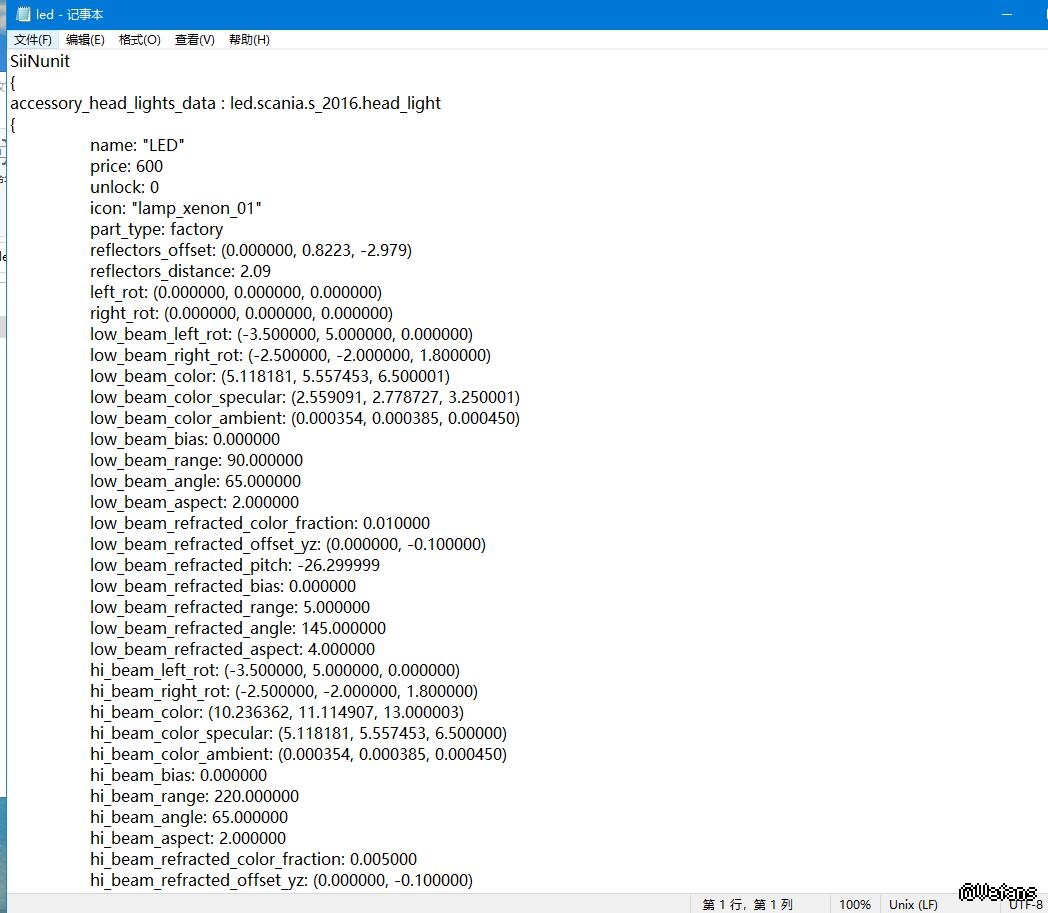Click the low_beam_refracted_color_fraction line
1048x913 pixels.
pyautogui.click(x=260, y=523)
